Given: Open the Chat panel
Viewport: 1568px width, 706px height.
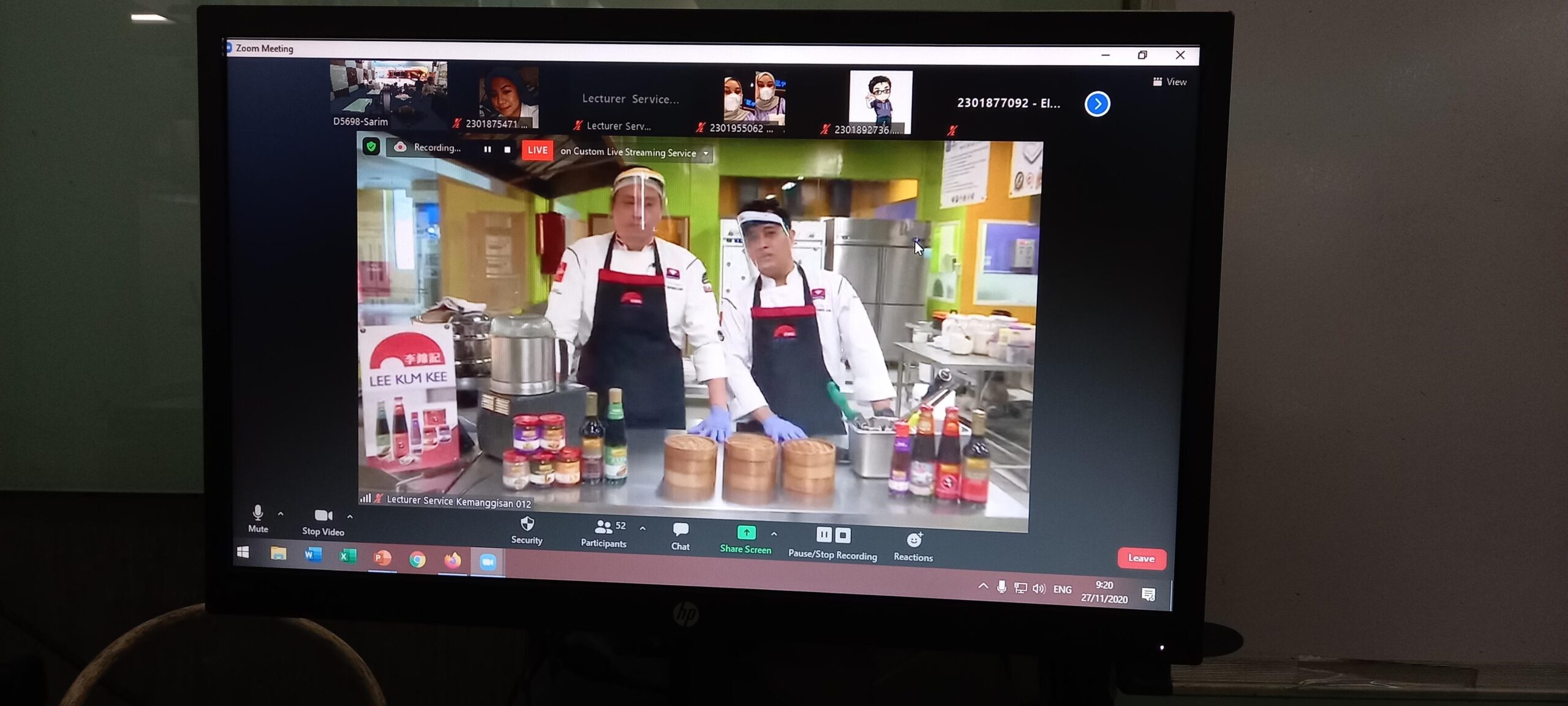Looking at the screenshot, I should tap(680, 536).
